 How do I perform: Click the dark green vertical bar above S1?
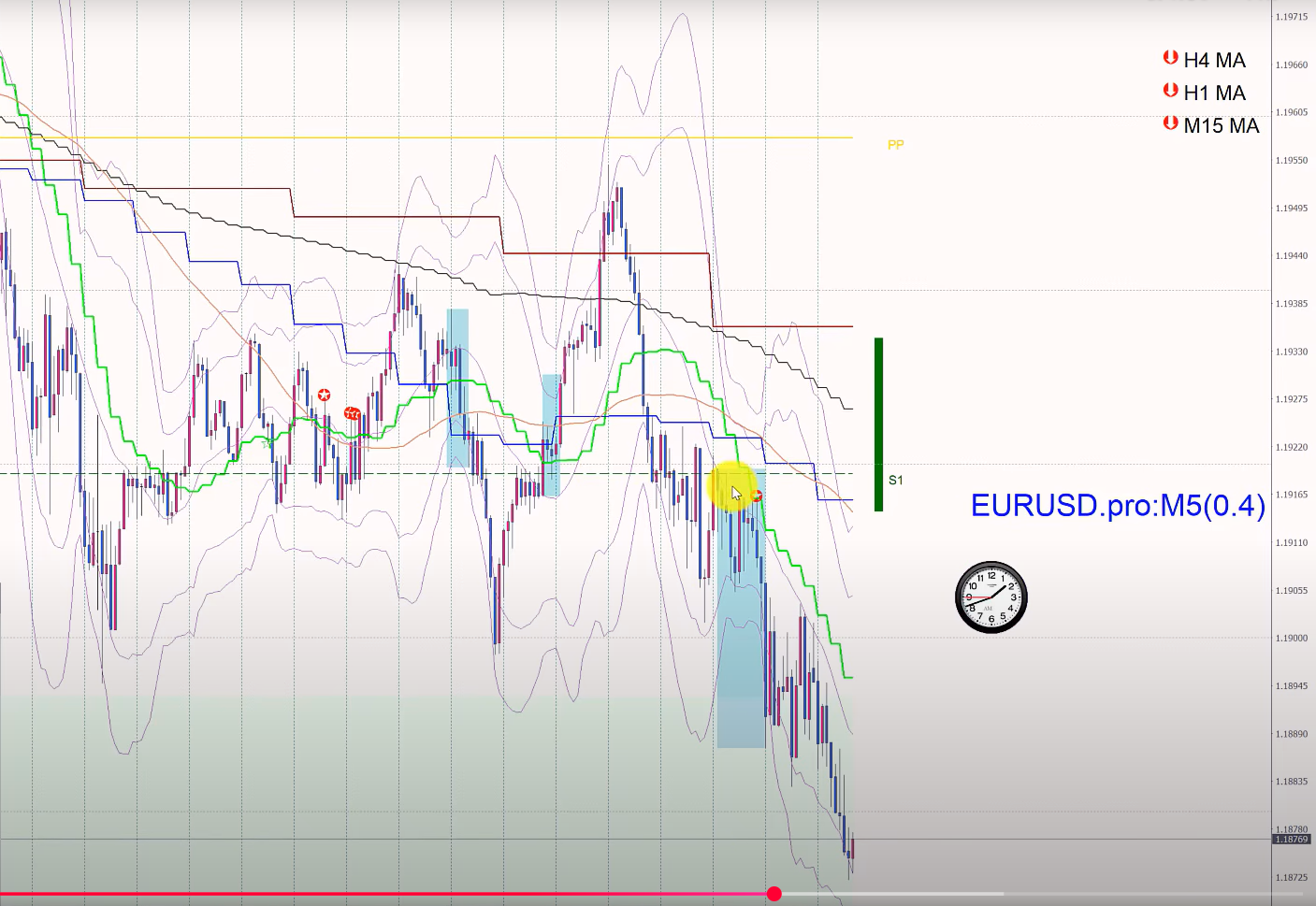(x=878, y=424)
